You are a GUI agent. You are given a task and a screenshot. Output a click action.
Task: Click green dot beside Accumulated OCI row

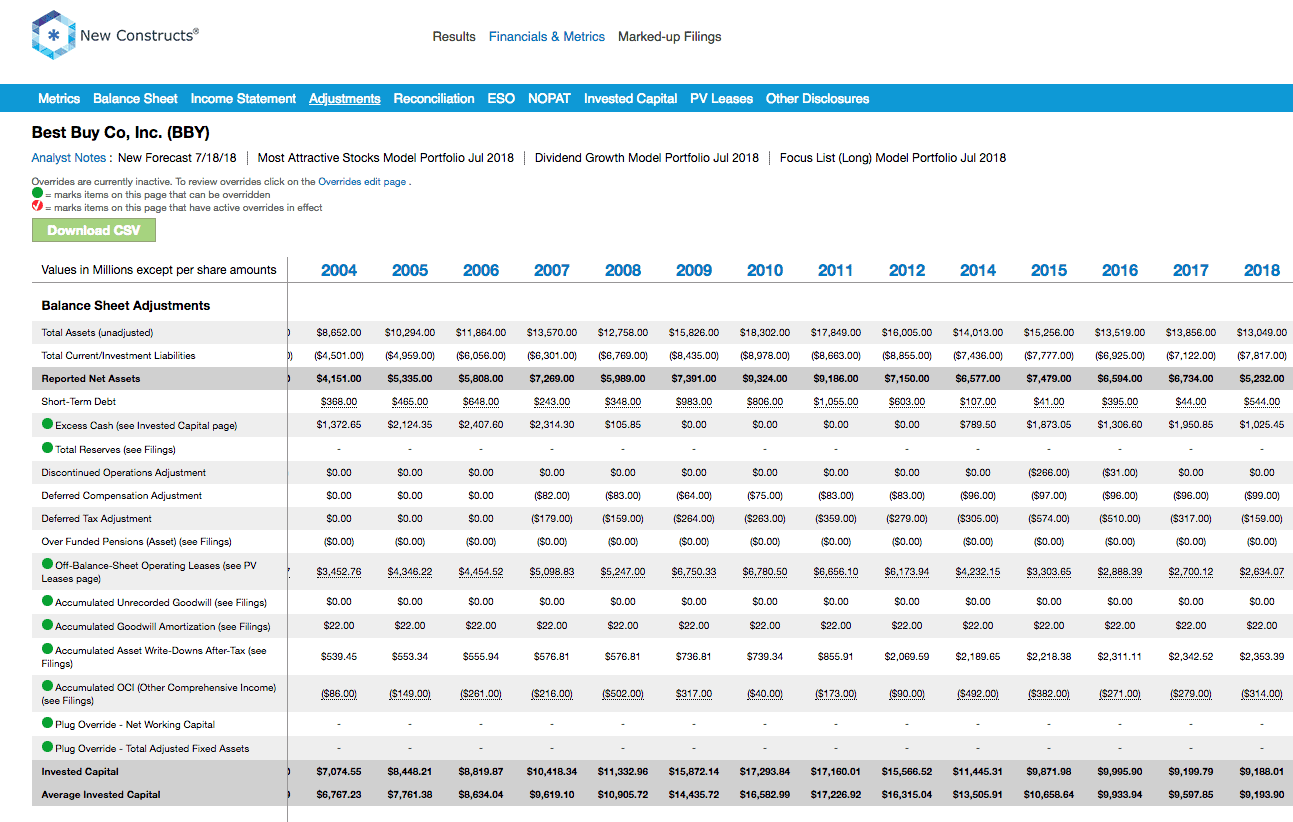(x=47, y=687)
